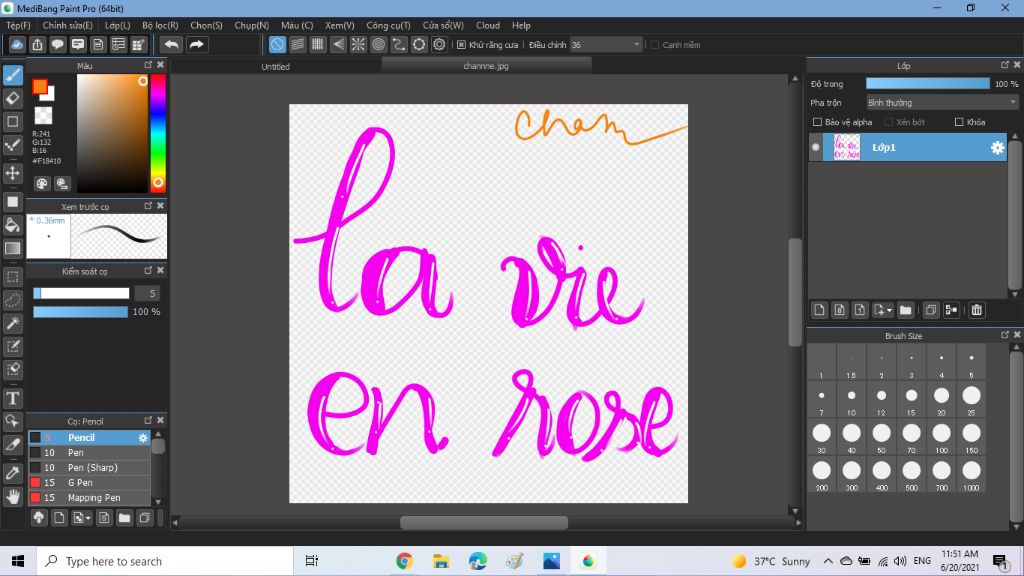Select the Move tool
This screenshot has width=1024, height=576.
coord(13,173)
